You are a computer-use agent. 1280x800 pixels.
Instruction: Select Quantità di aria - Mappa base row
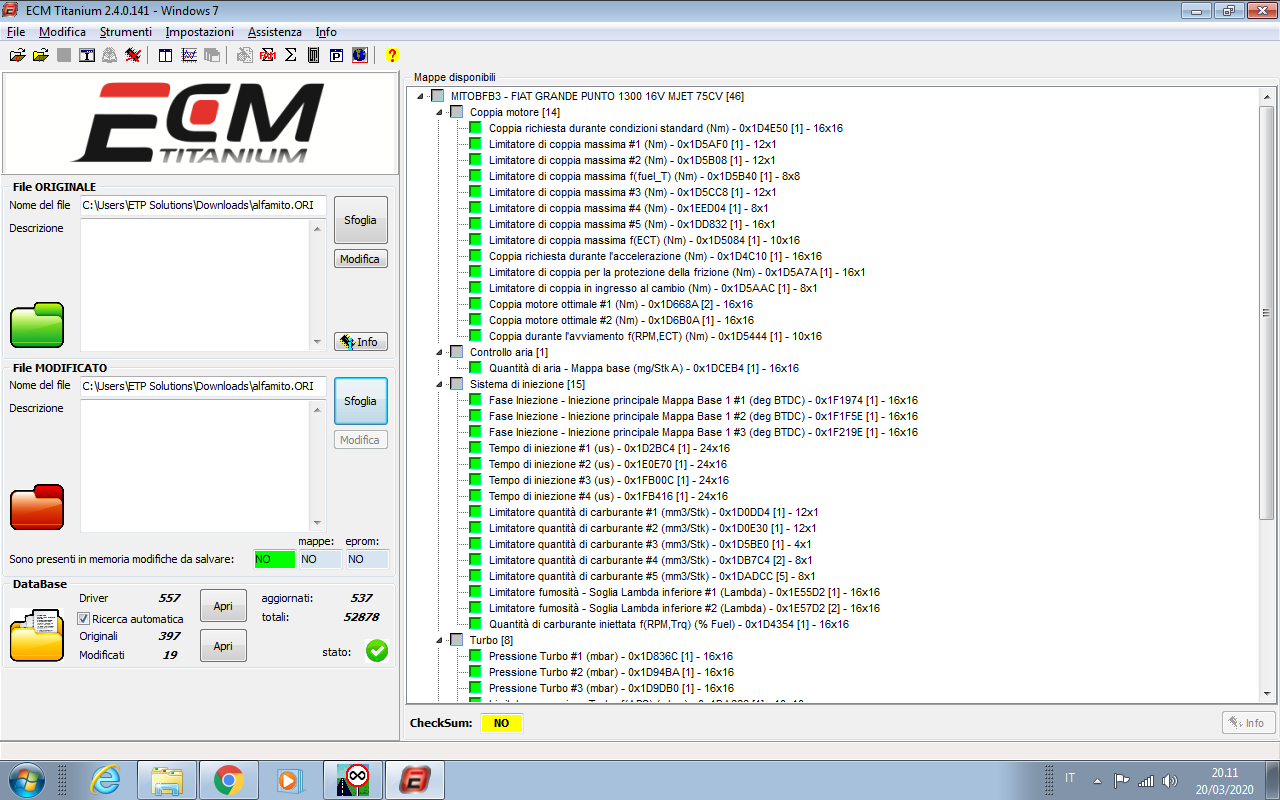pyautogui.click(x=644, y=368)
